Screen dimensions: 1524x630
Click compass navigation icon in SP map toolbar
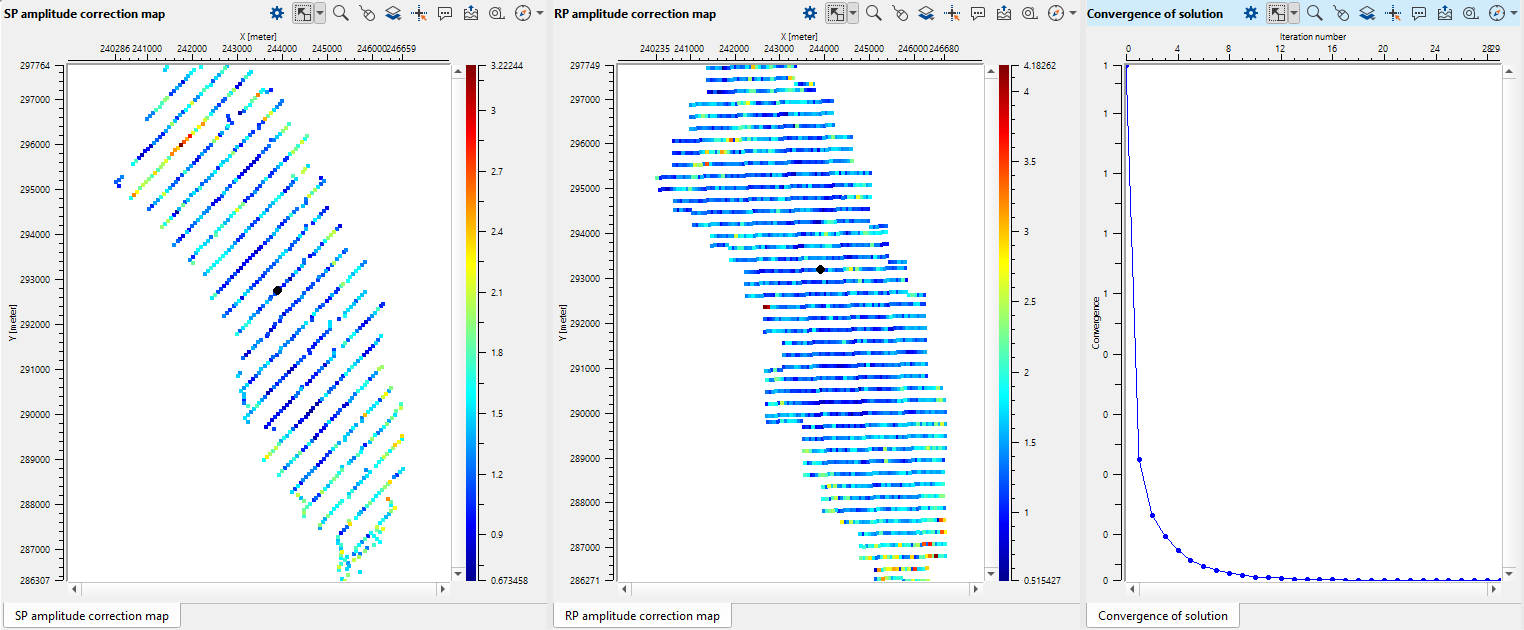point(523,13)
